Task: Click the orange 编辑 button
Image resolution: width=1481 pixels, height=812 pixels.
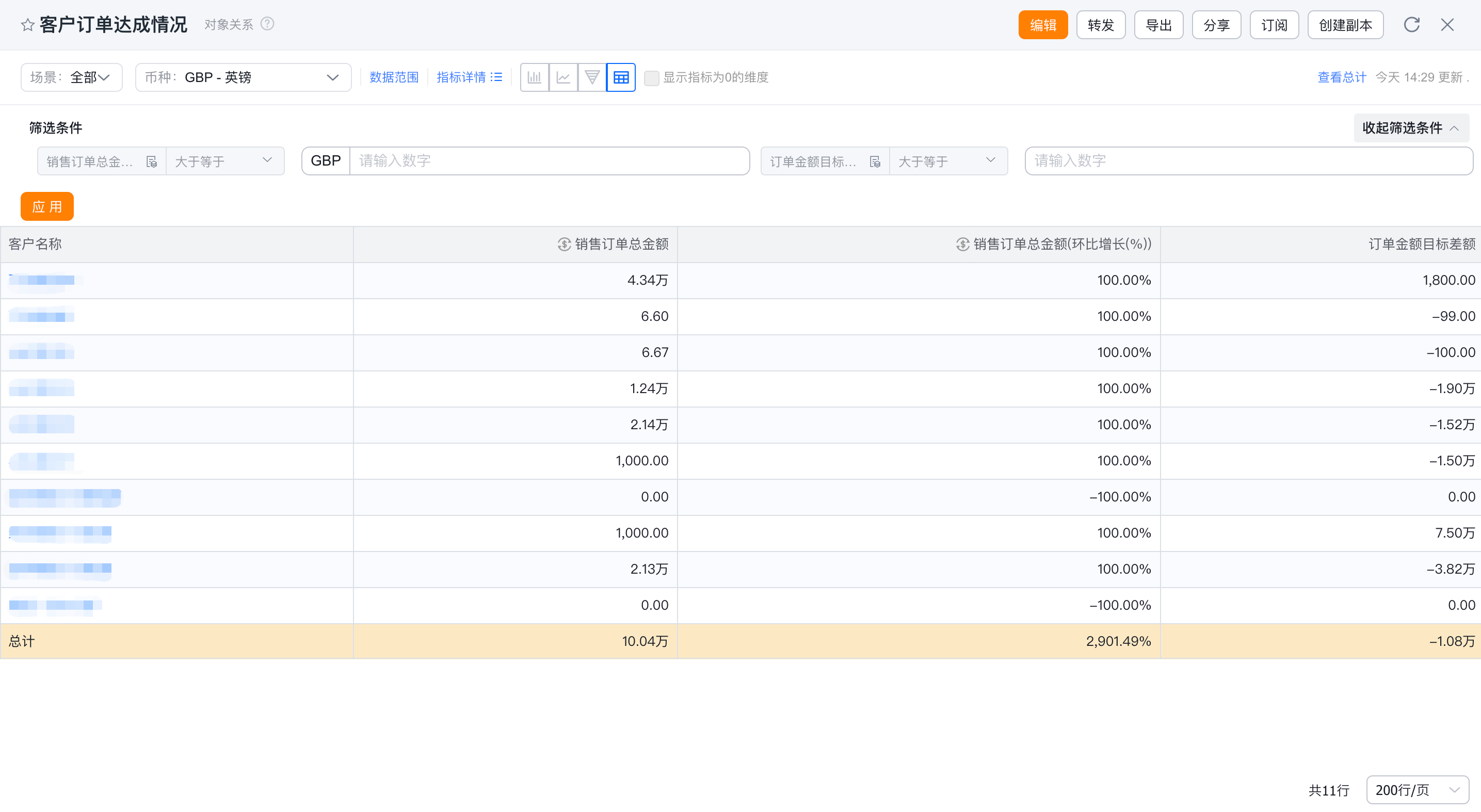Action: [x=1043, y=25]
